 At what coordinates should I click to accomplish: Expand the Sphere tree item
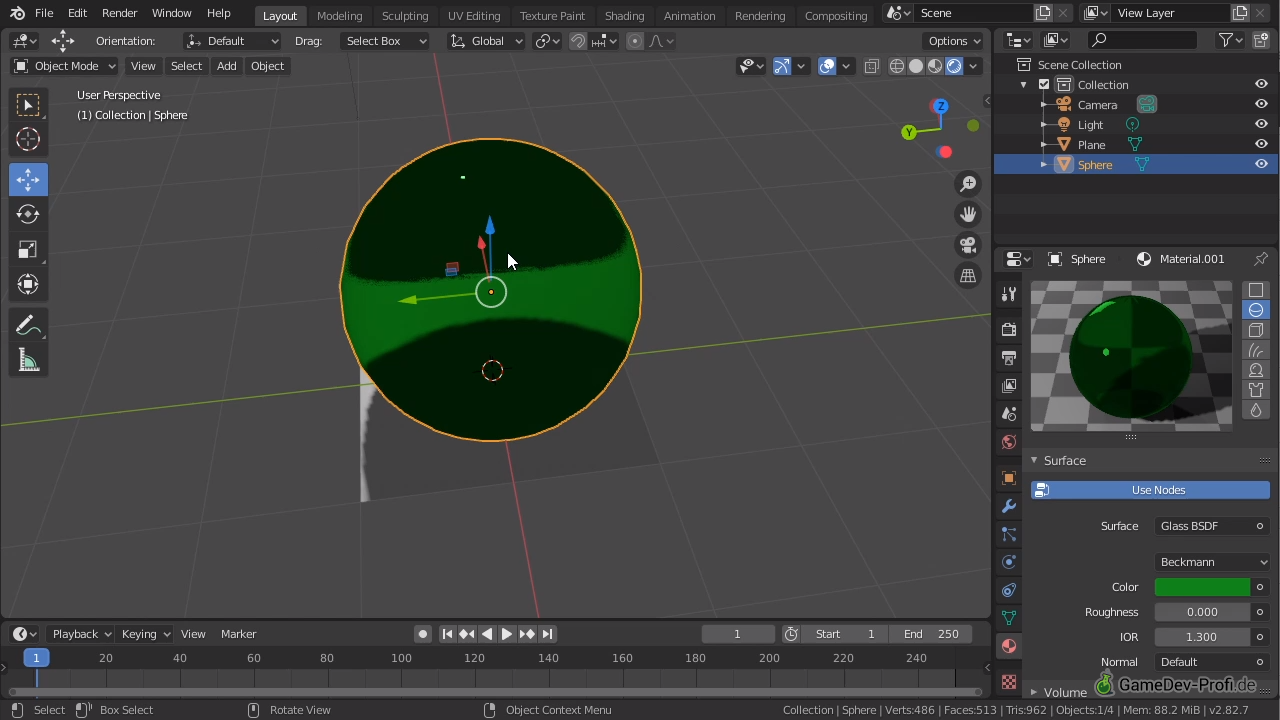tap(1044, 165)
